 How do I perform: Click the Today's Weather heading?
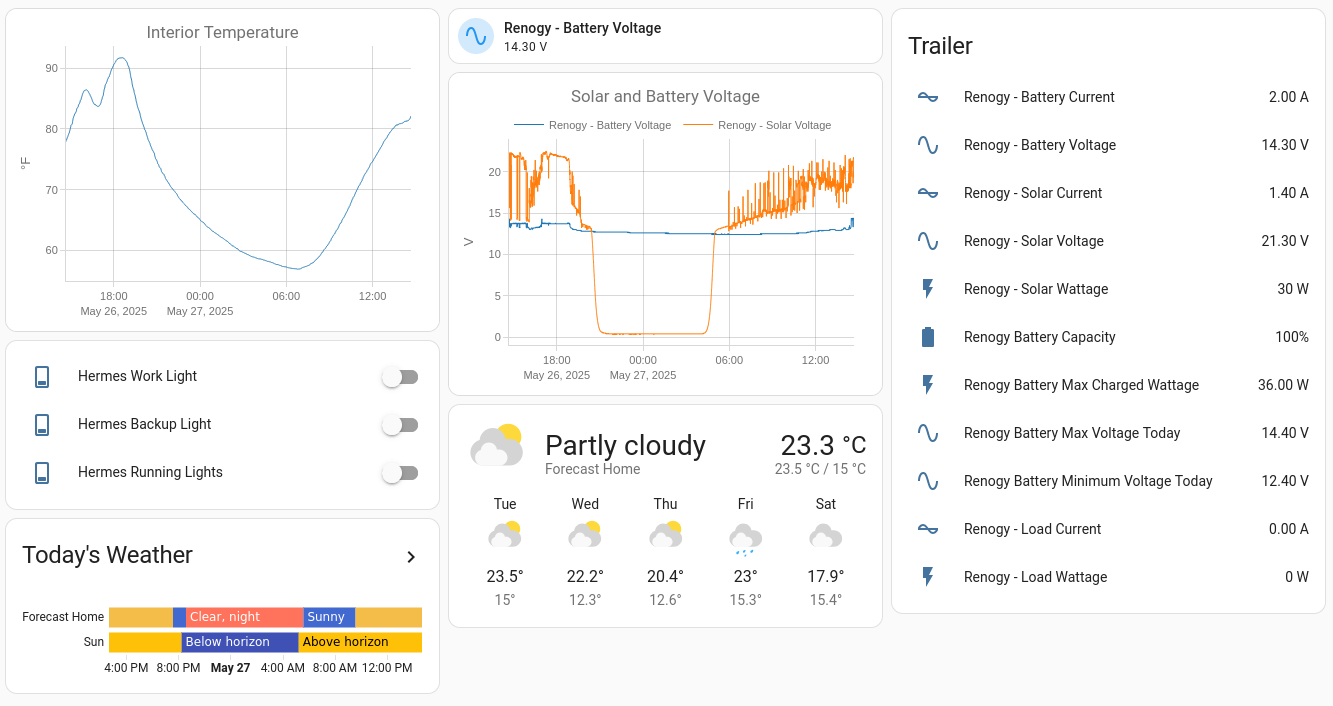coord(108,555)
